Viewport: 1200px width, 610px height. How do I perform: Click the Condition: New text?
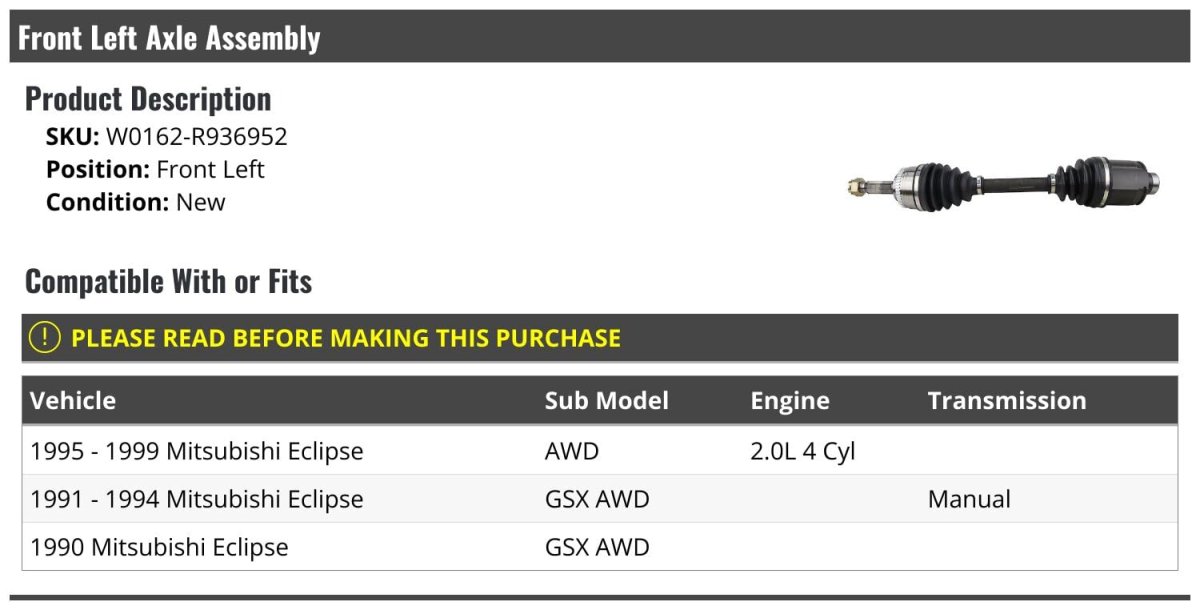point(135,202)
